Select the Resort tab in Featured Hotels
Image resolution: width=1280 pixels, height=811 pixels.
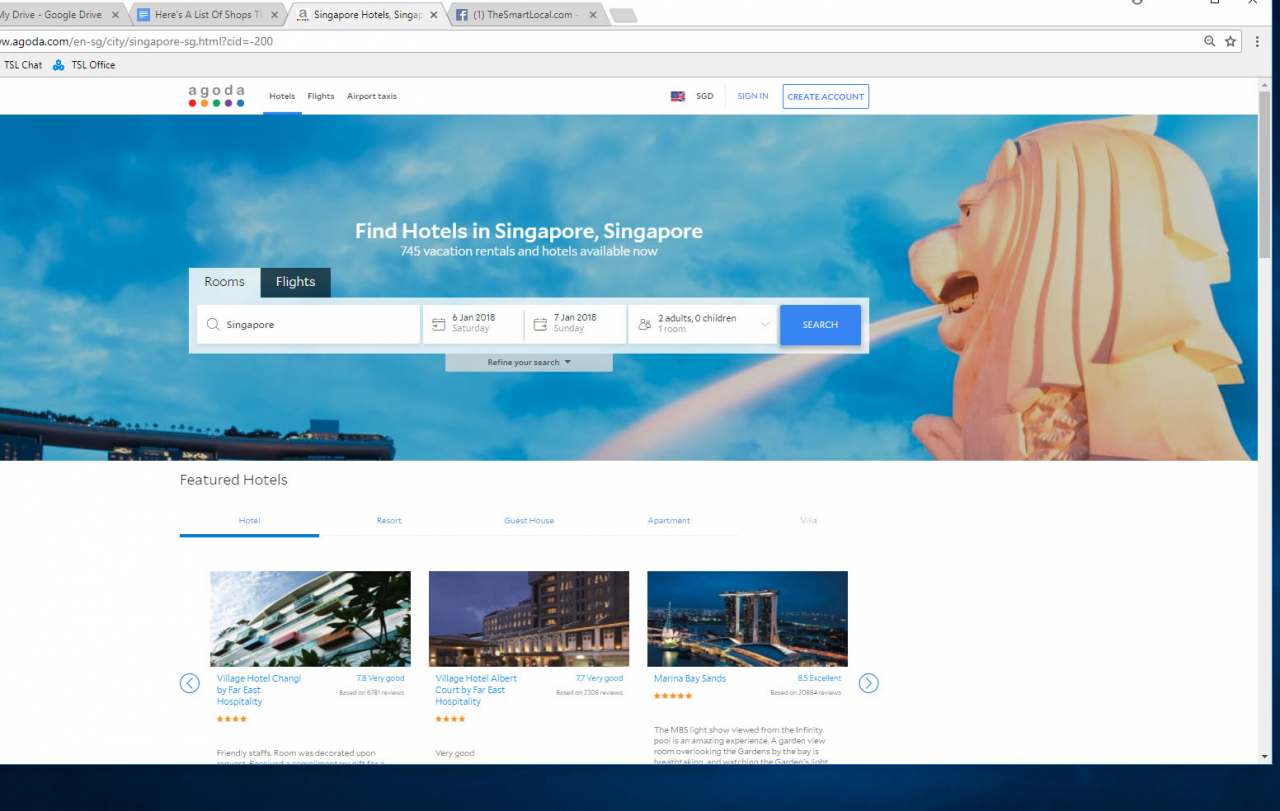tap(389, 521)
